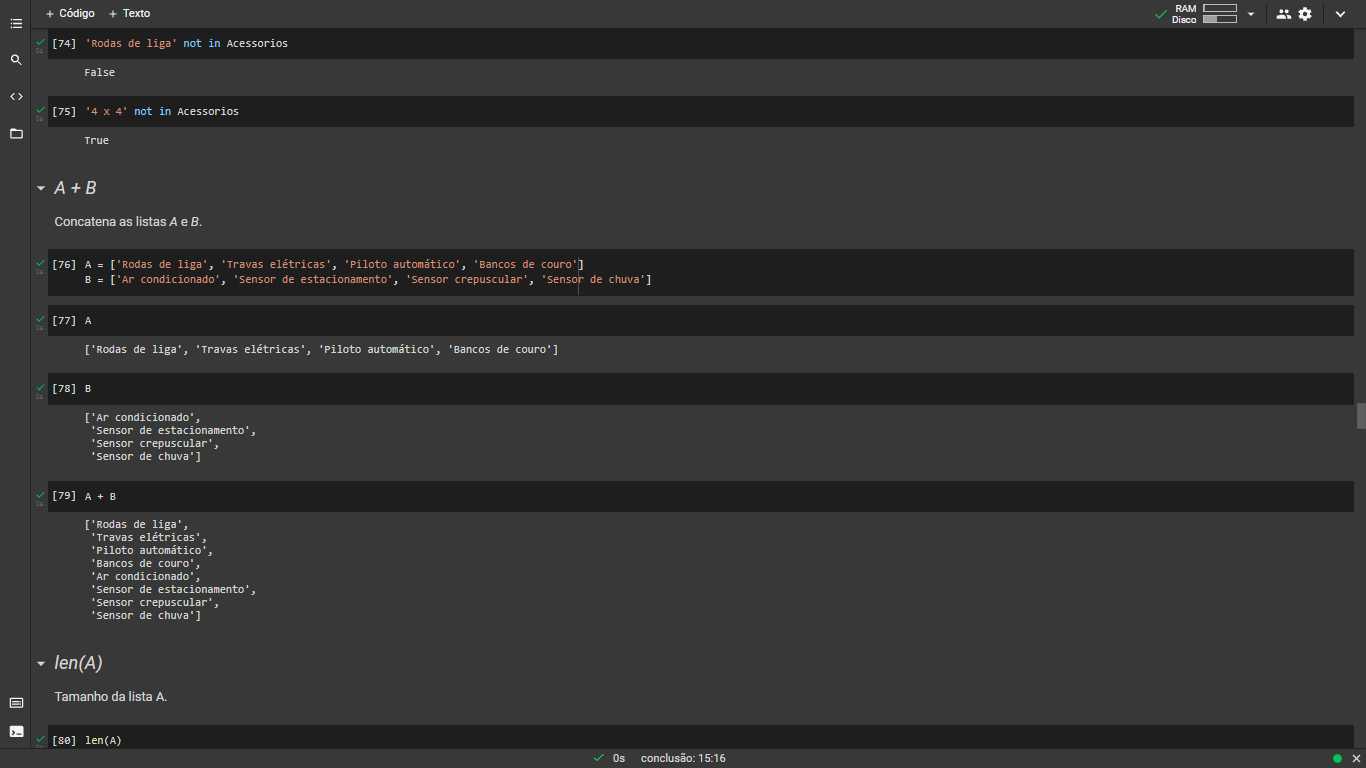This screenshot has height=768, width=1366.
Task: Click 'Sensor crepuscular' in cell 78 output
Action: pyautogui.click(x=152, y=444)
